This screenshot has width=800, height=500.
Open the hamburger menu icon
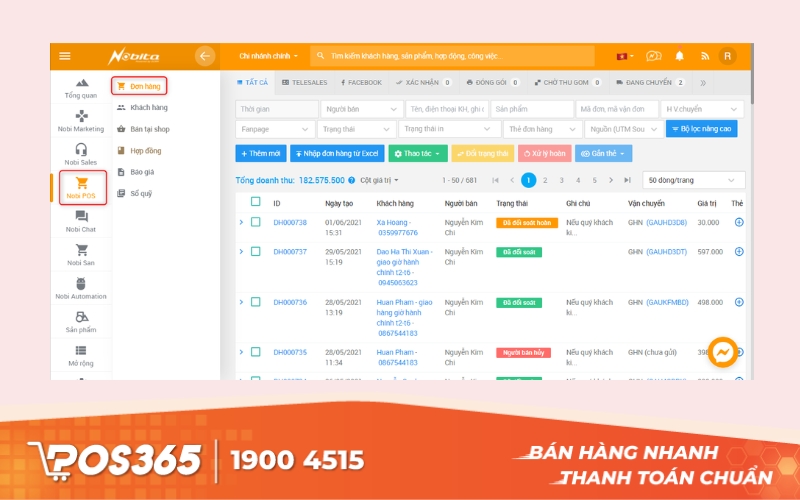pyautogui.click(x=65, y=56)
